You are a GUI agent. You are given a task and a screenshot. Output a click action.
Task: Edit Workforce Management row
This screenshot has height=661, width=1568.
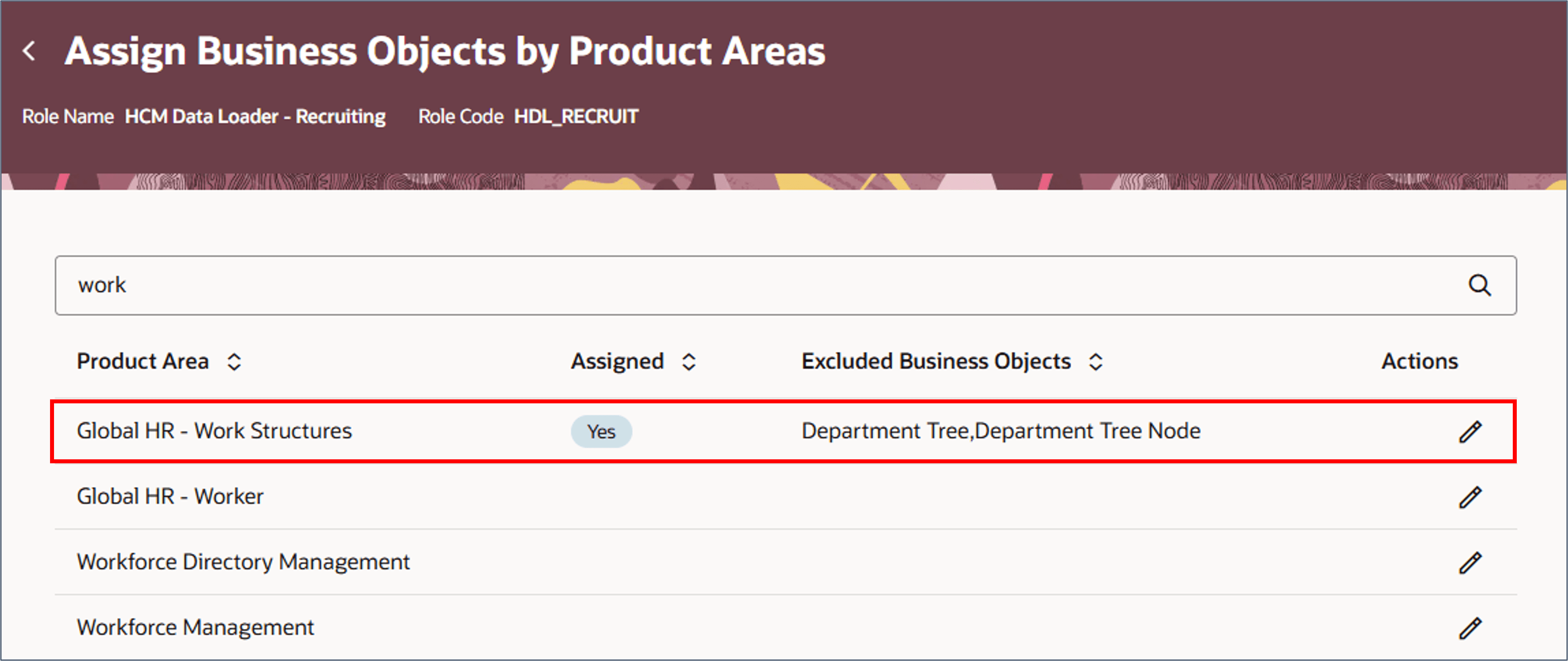click(x=1470, y=628)
